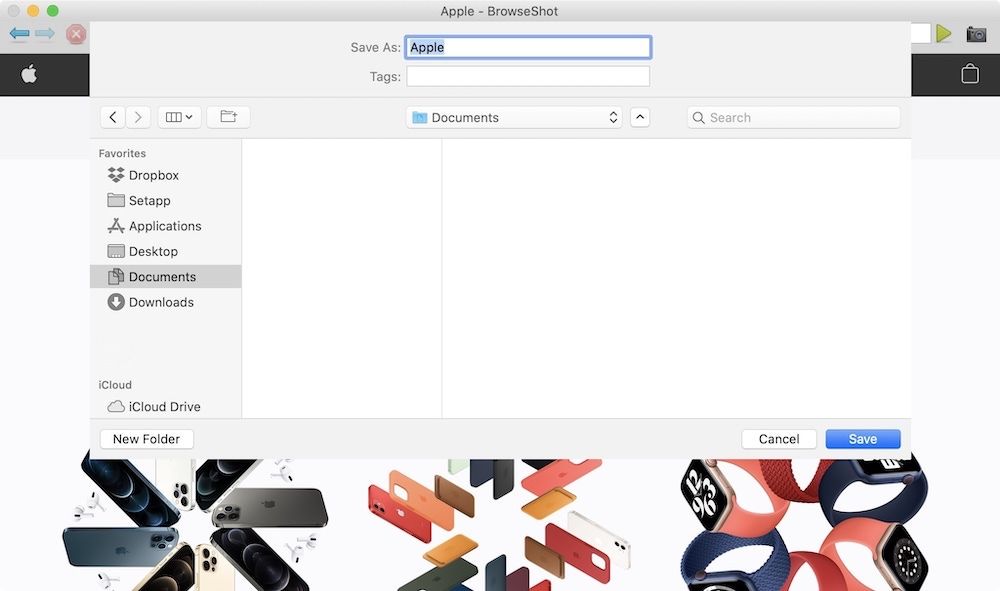Click into the Tags input field
This screenshot has width=1000, height=591.
pos(527,77)
